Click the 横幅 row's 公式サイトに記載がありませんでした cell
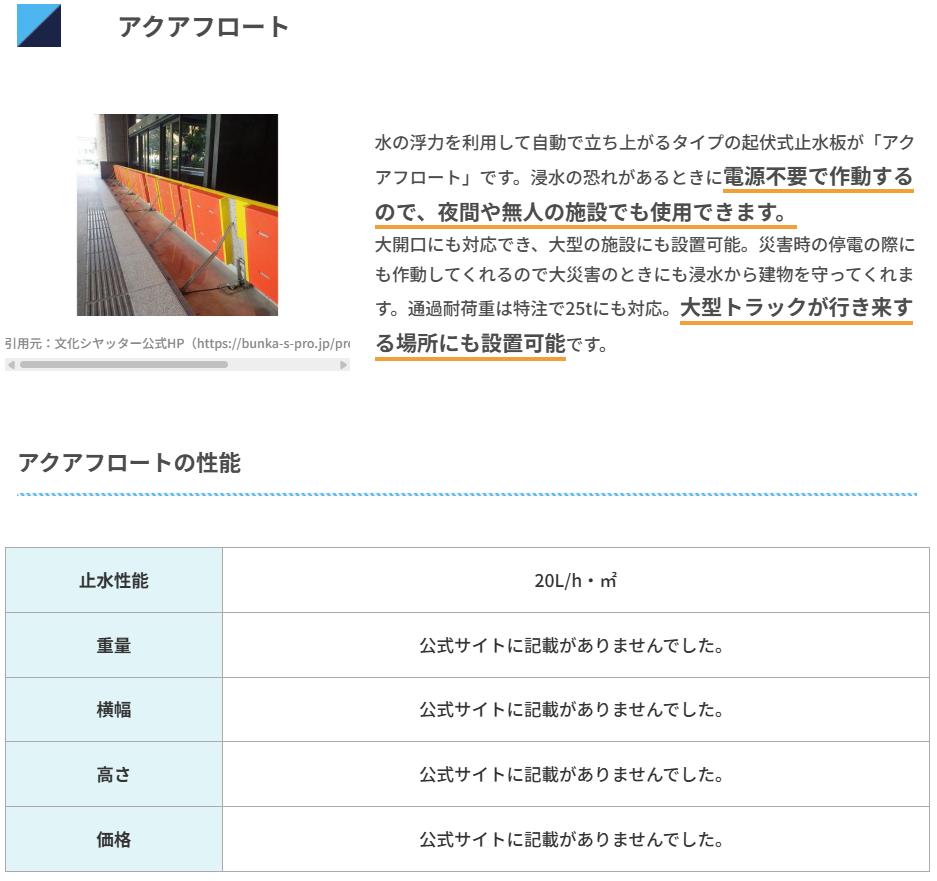Image resolution: width=937 pixels, height=881 pixels. tap(575, 709)
